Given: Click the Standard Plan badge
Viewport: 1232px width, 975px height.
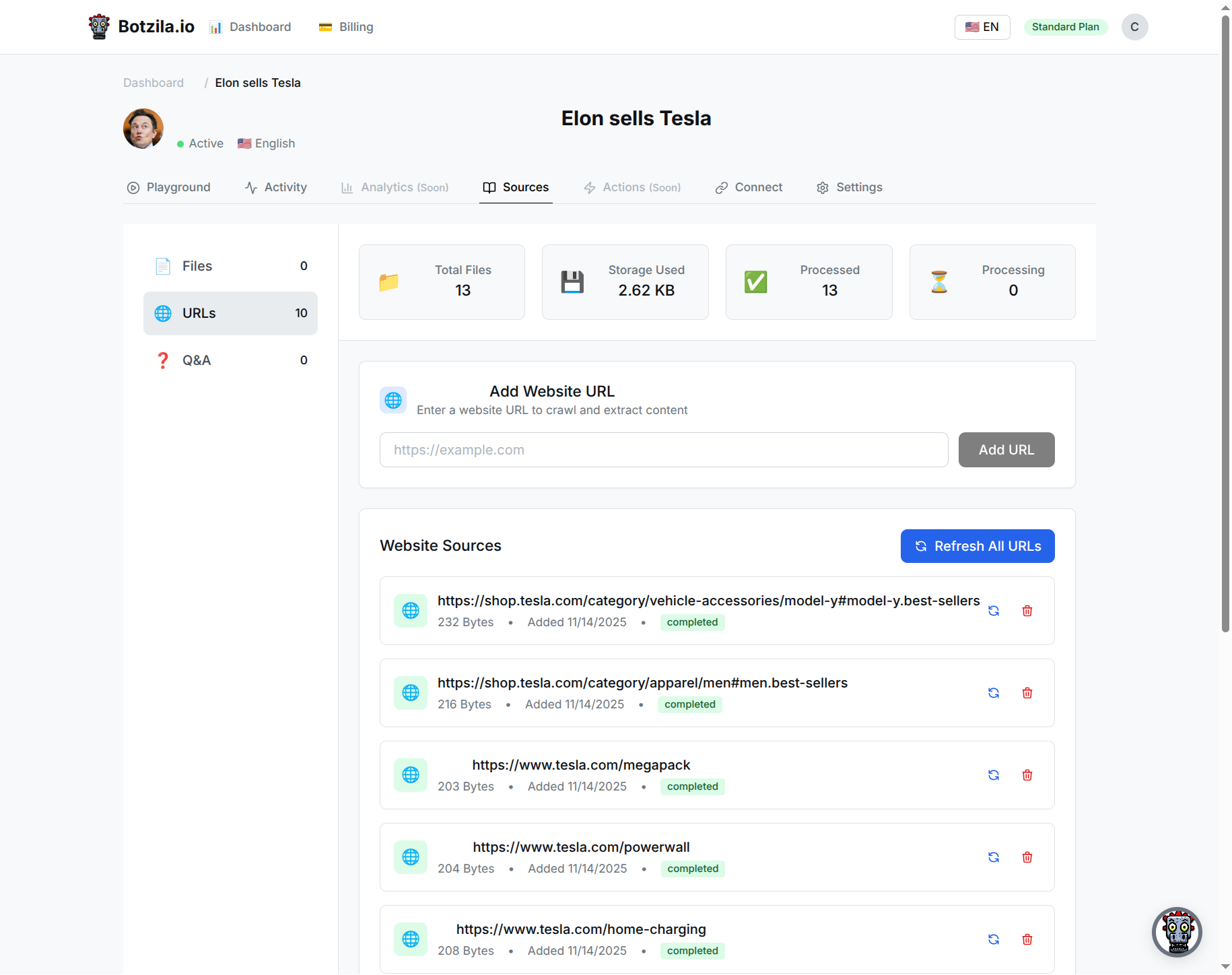Looking at the screenshot, I should click(1065, 27).
